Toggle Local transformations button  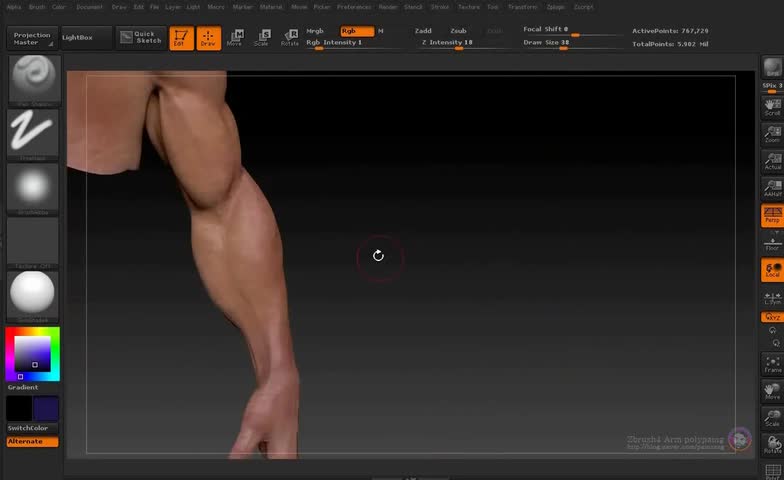[772, 270]
